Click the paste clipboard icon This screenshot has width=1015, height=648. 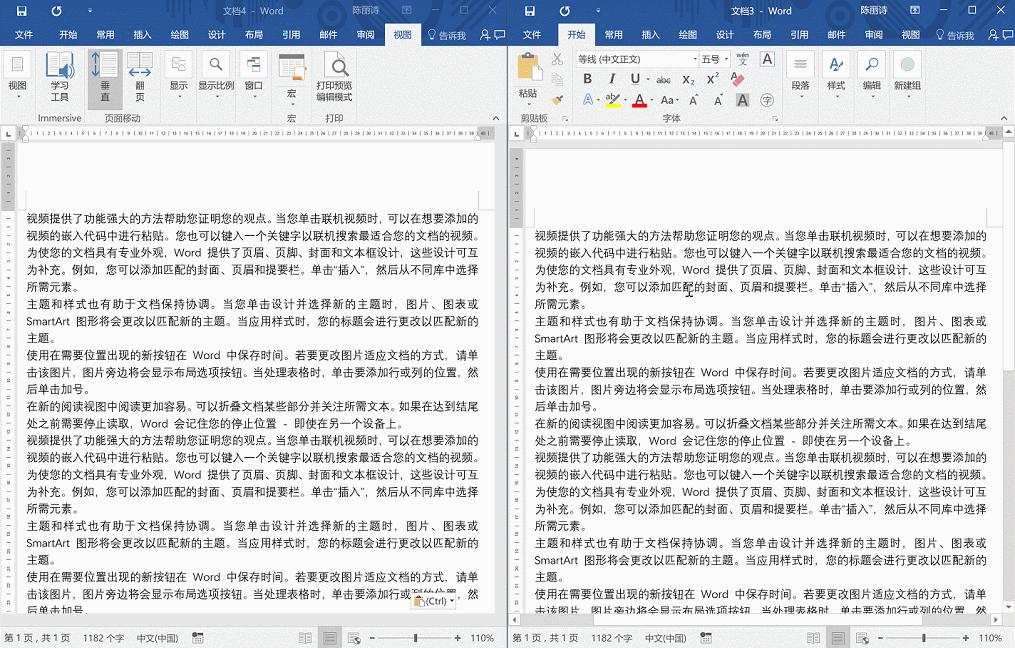point(528,67)
